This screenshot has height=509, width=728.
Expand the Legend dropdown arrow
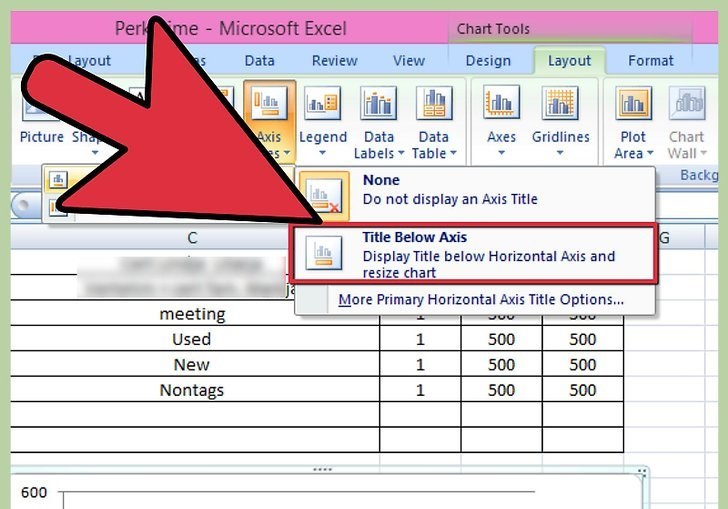322,153
